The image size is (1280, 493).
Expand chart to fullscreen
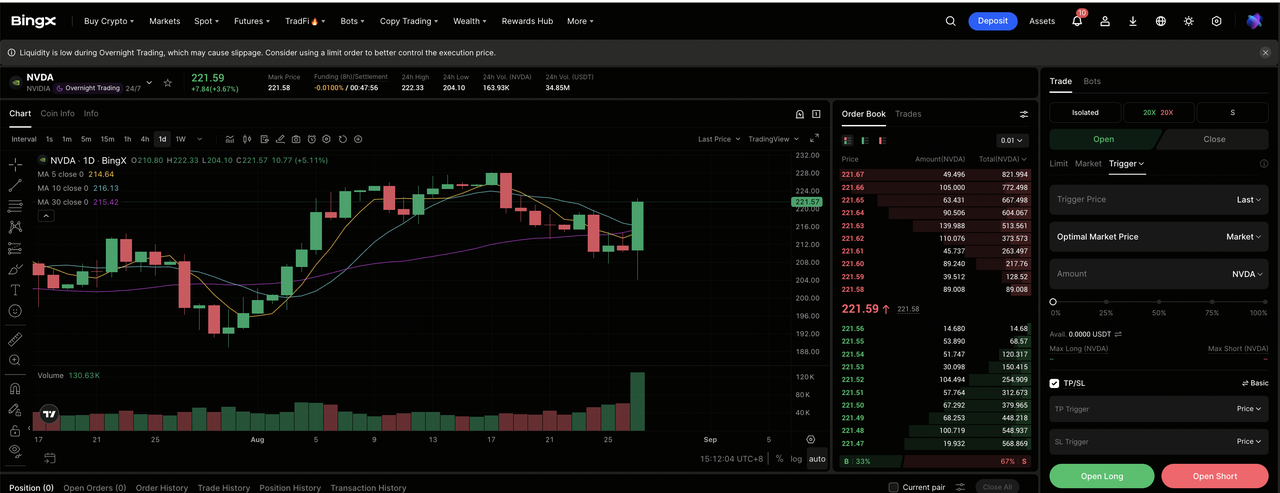[814, 138]
